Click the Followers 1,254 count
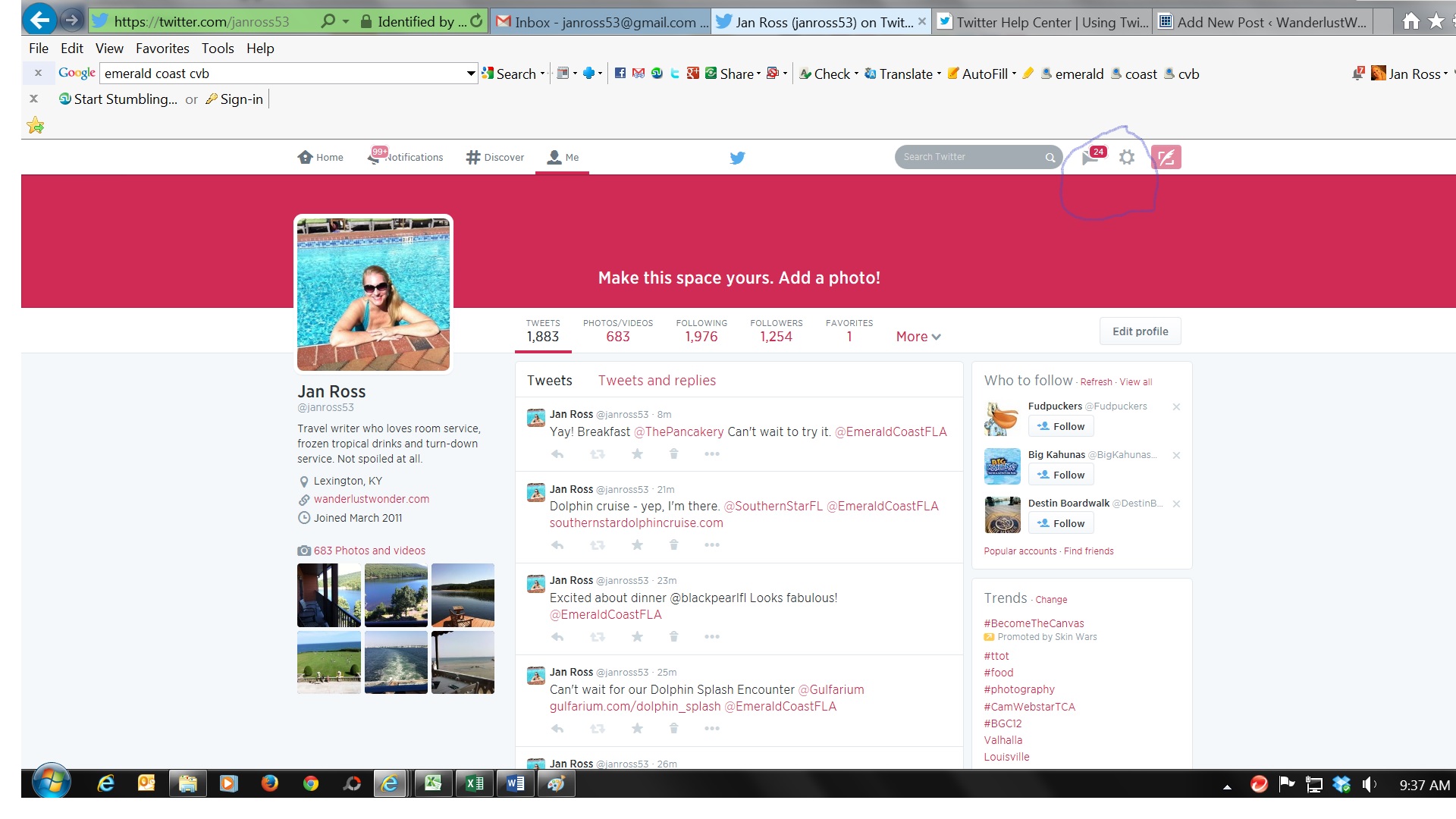The image size is (1456, 819). (776, 331)
